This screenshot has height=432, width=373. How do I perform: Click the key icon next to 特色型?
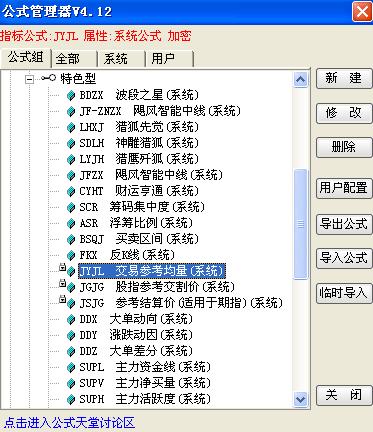click(49, 79)
